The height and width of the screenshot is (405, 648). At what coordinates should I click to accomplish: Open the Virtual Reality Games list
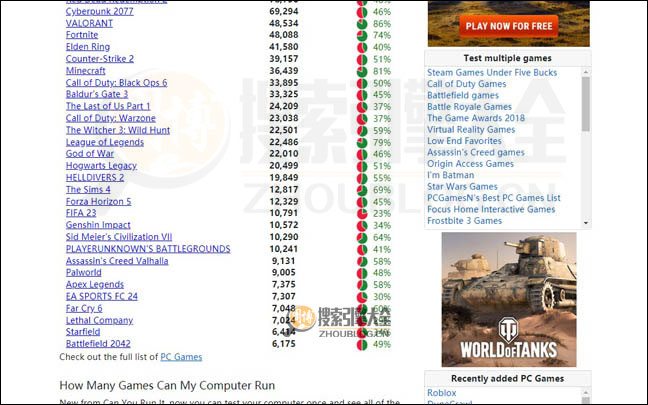[471, 130]
